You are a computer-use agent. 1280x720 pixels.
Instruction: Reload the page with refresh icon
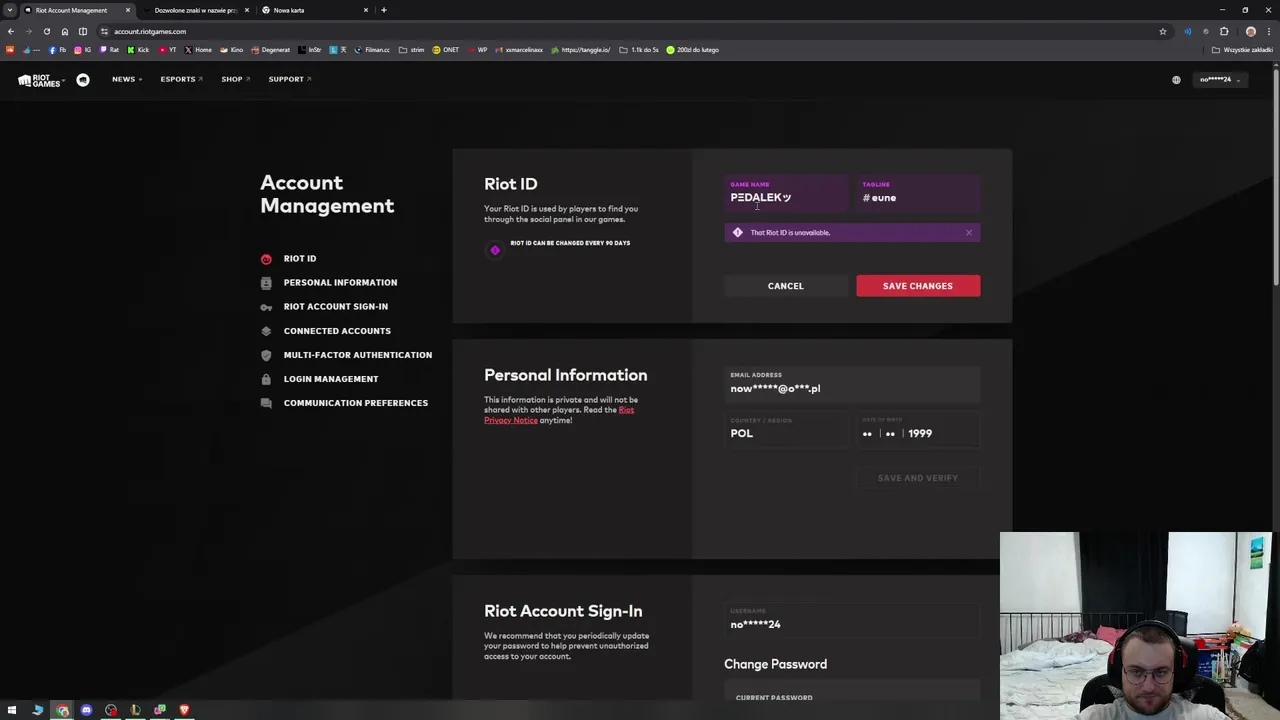pos(47,31)
